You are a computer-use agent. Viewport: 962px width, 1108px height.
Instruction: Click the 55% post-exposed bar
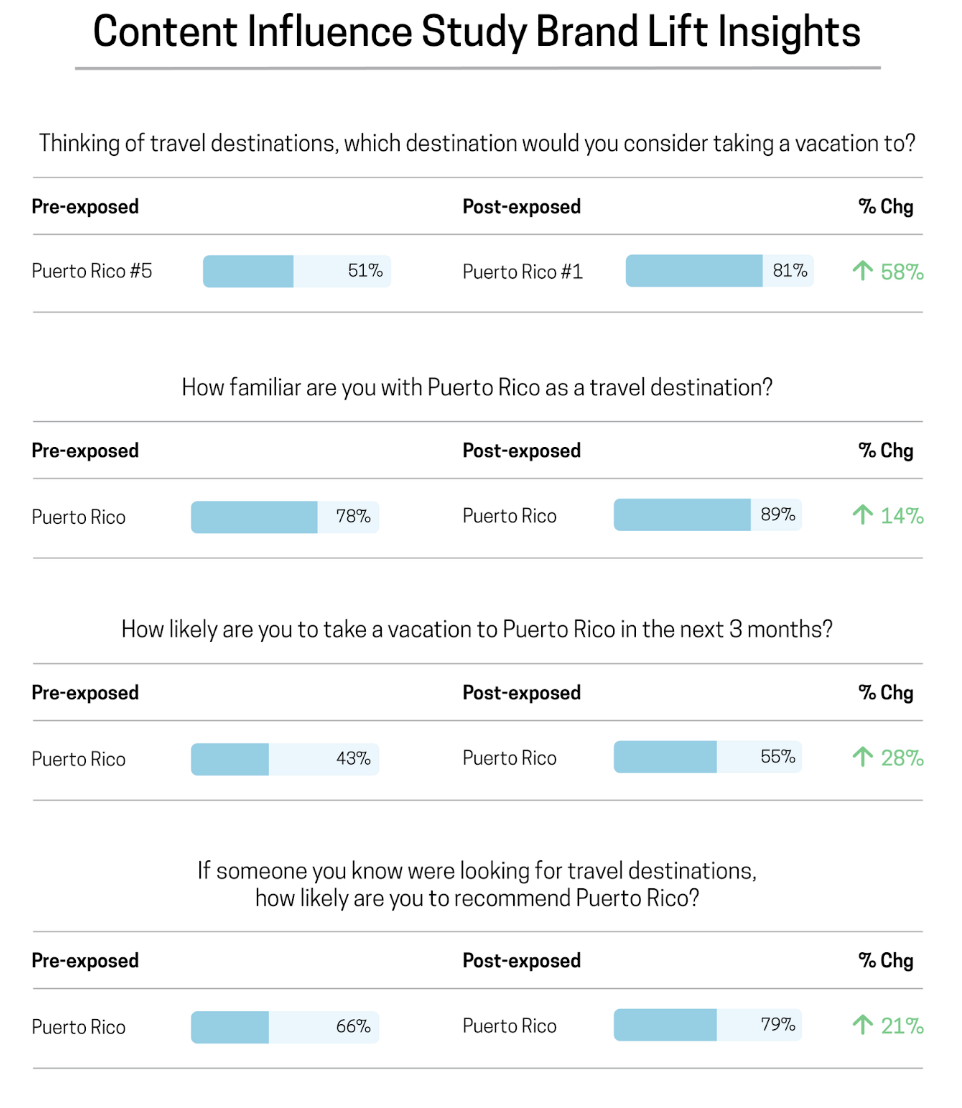[x=707, y=757]
